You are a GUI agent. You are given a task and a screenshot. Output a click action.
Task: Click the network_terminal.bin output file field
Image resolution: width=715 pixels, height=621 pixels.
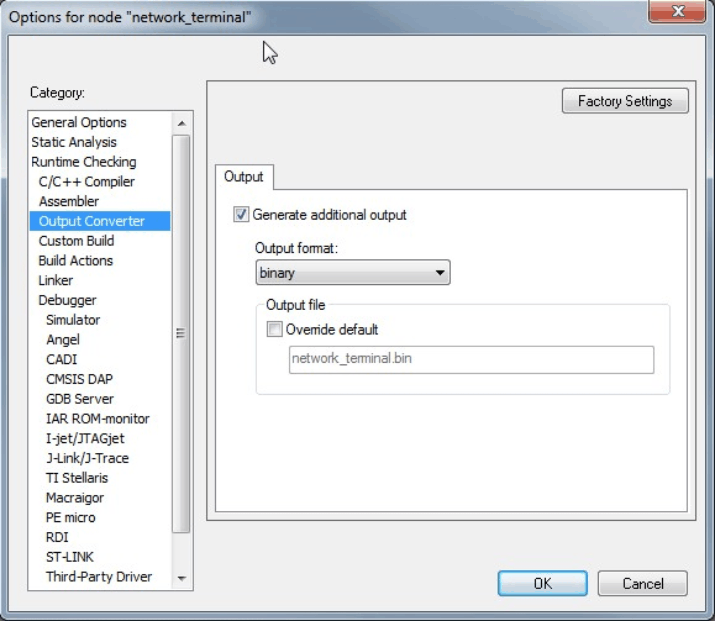(470, 359)
